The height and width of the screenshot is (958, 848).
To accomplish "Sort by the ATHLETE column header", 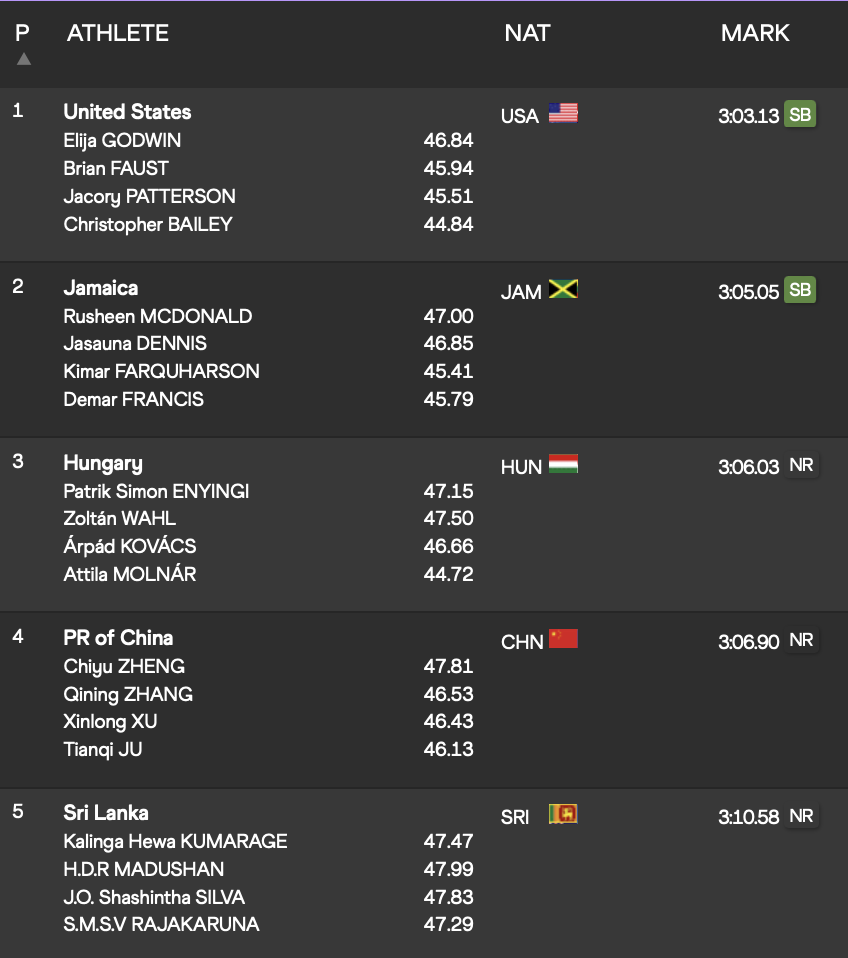I will [x=118, y=33].
